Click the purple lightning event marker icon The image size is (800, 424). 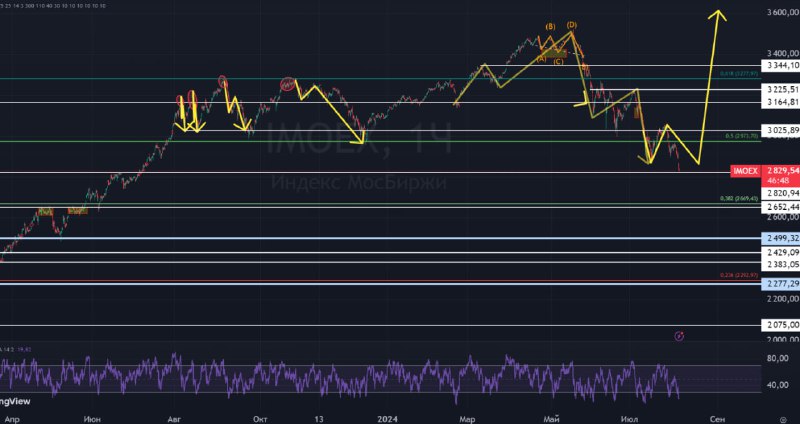679,335
